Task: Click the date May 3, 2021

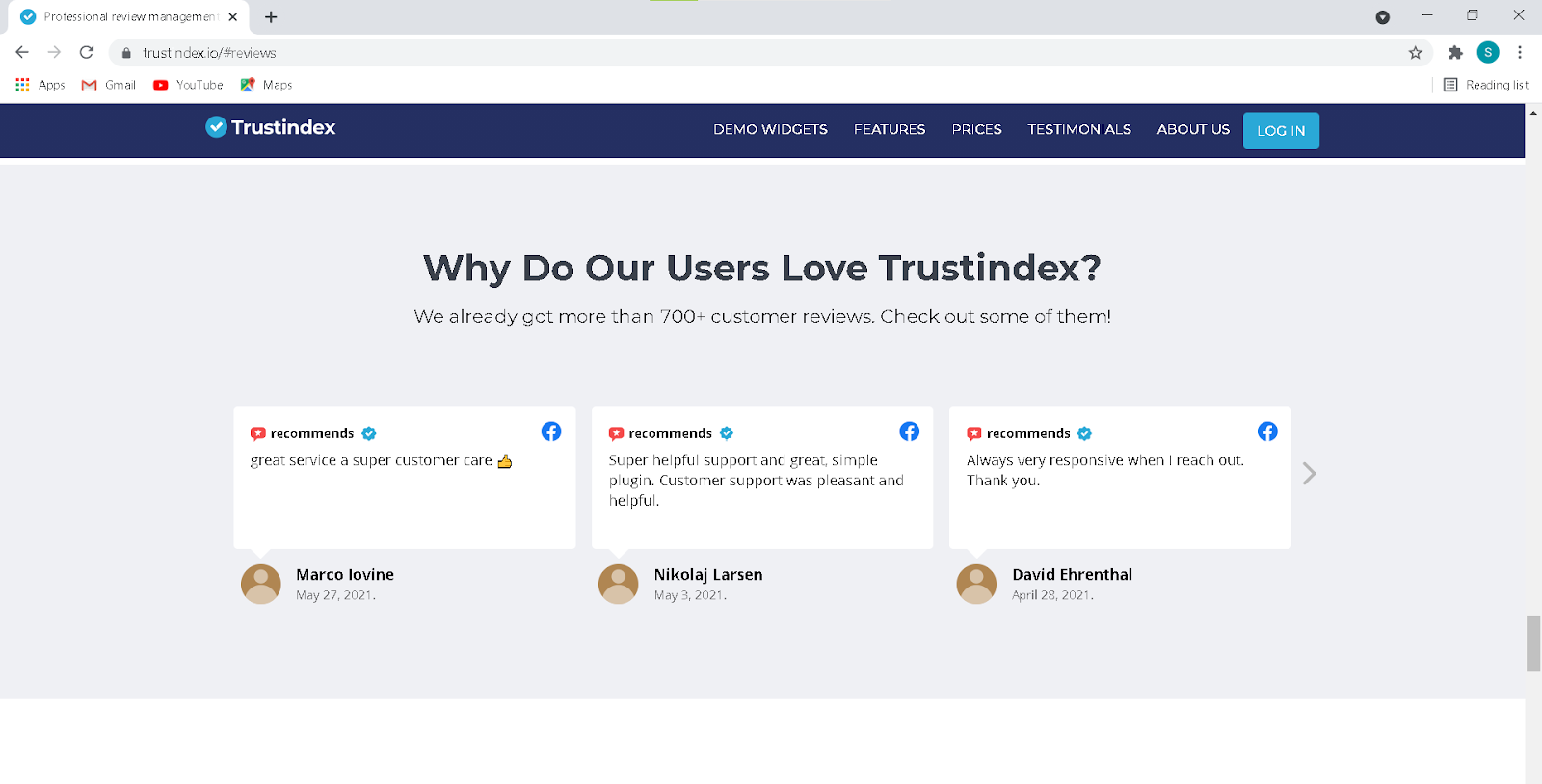Action: point(690,595)
